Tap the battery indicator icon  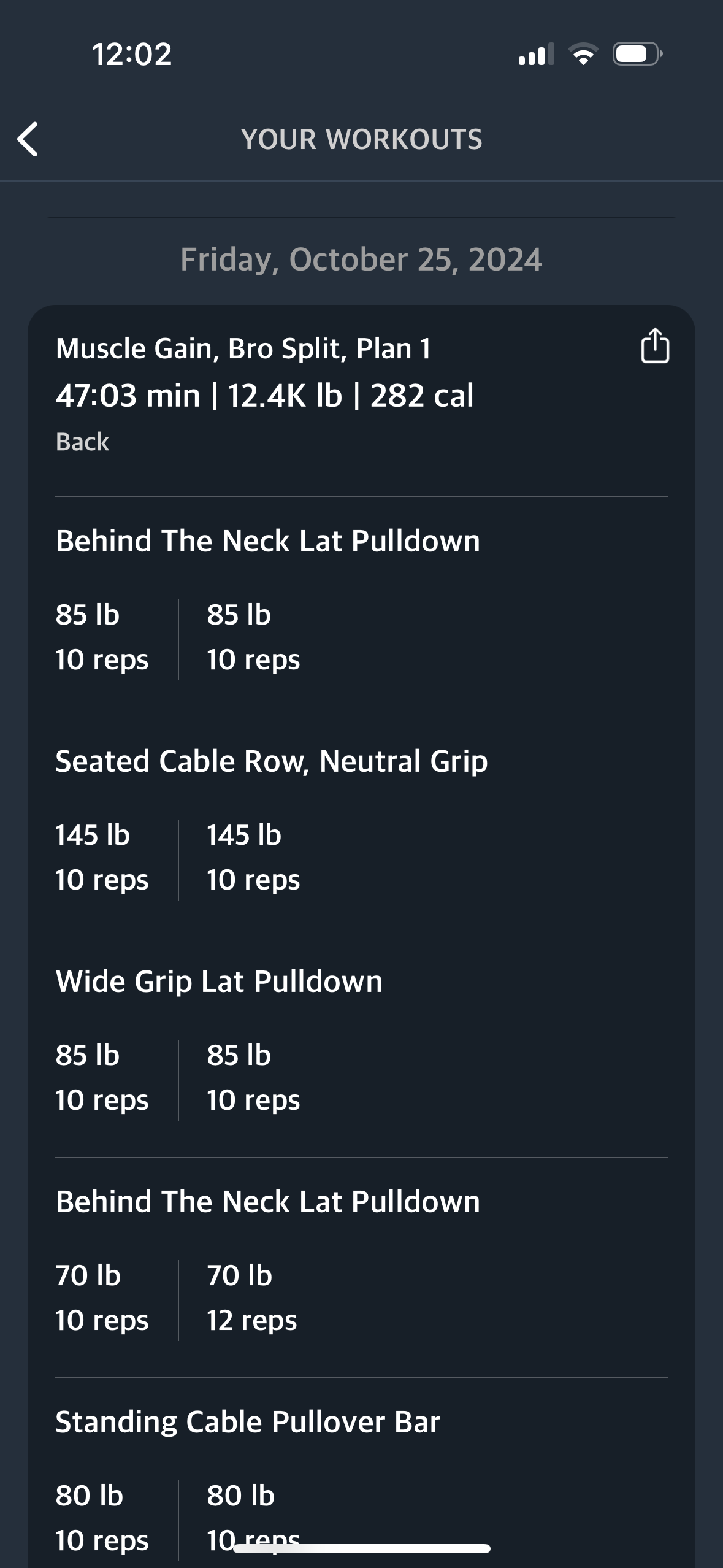(x=637, y=55)
